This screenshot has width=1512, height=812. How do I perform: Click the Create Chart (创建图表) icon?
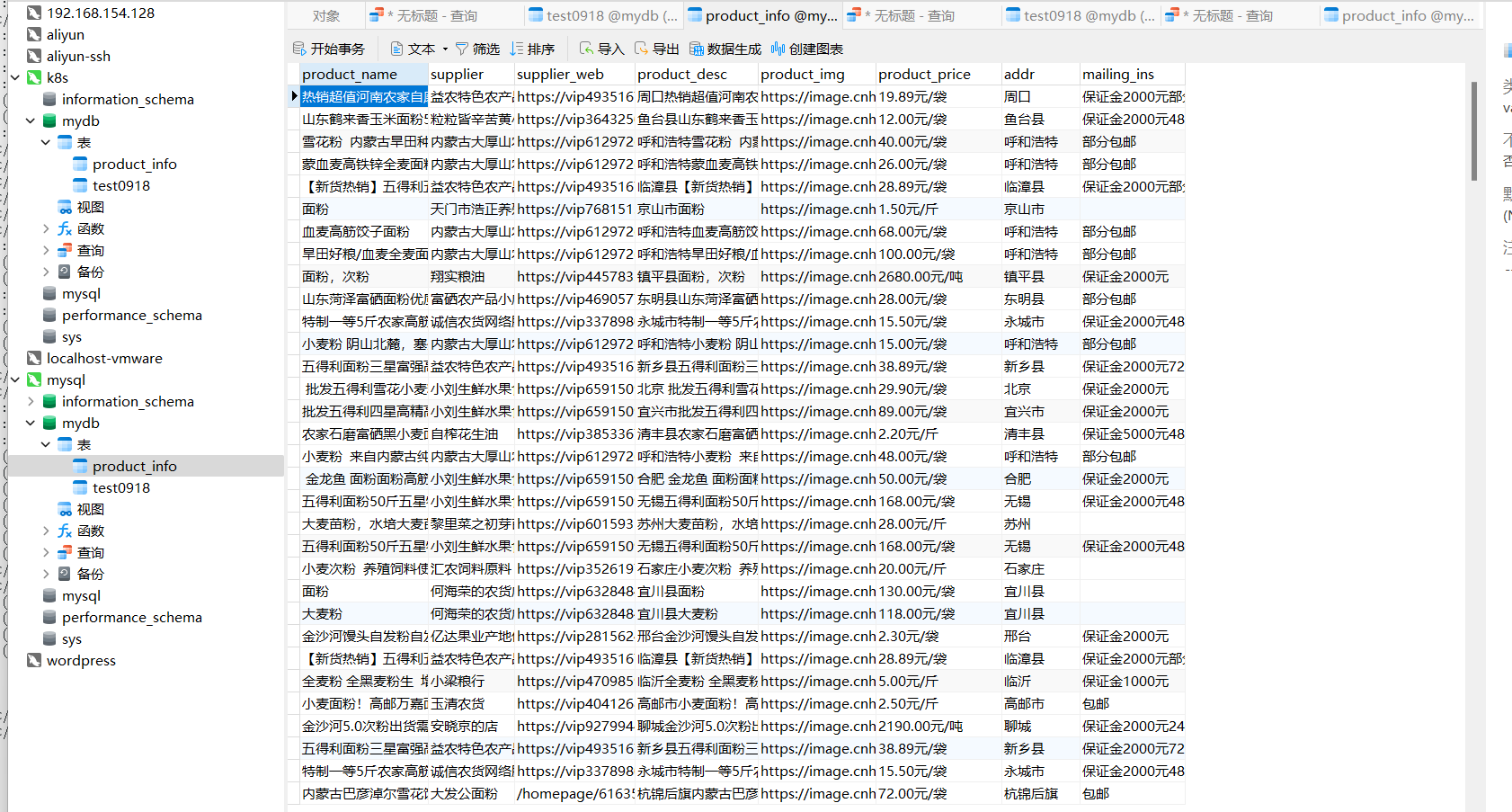pyautogui.click(x=778, y=49)
